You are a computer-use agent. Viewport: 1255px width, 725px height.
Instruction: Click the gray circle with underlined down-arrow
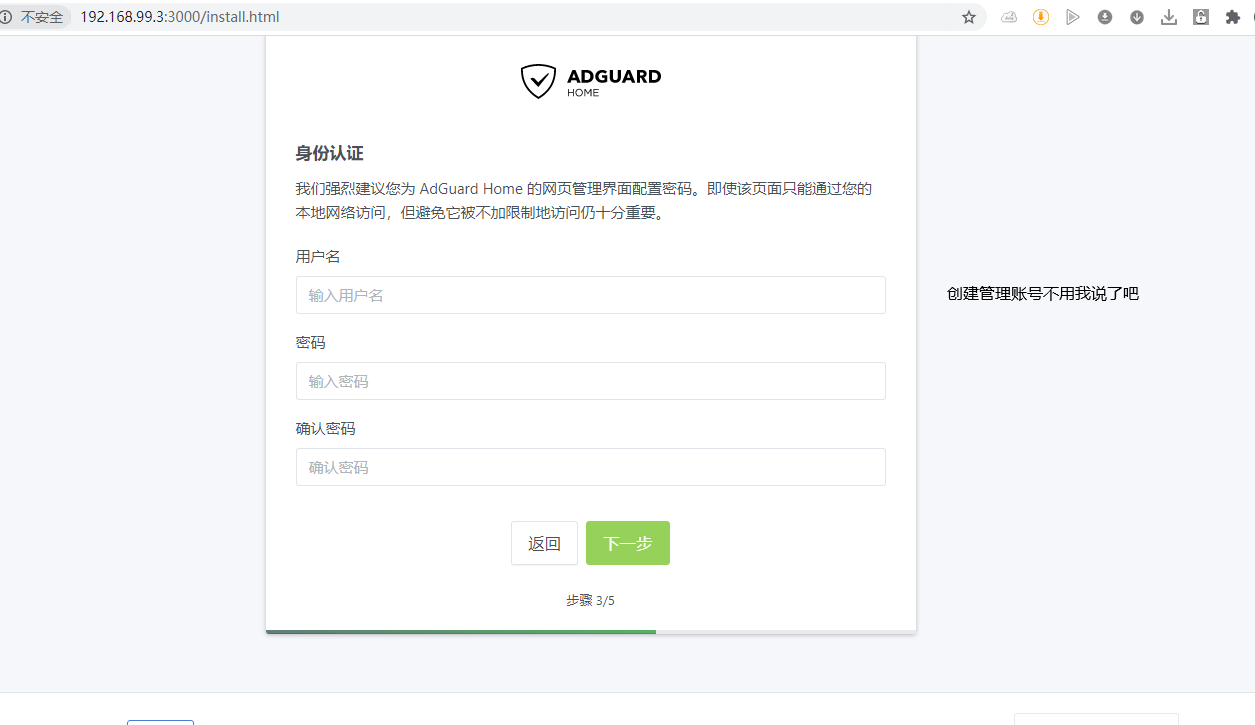pos(1105,17)
